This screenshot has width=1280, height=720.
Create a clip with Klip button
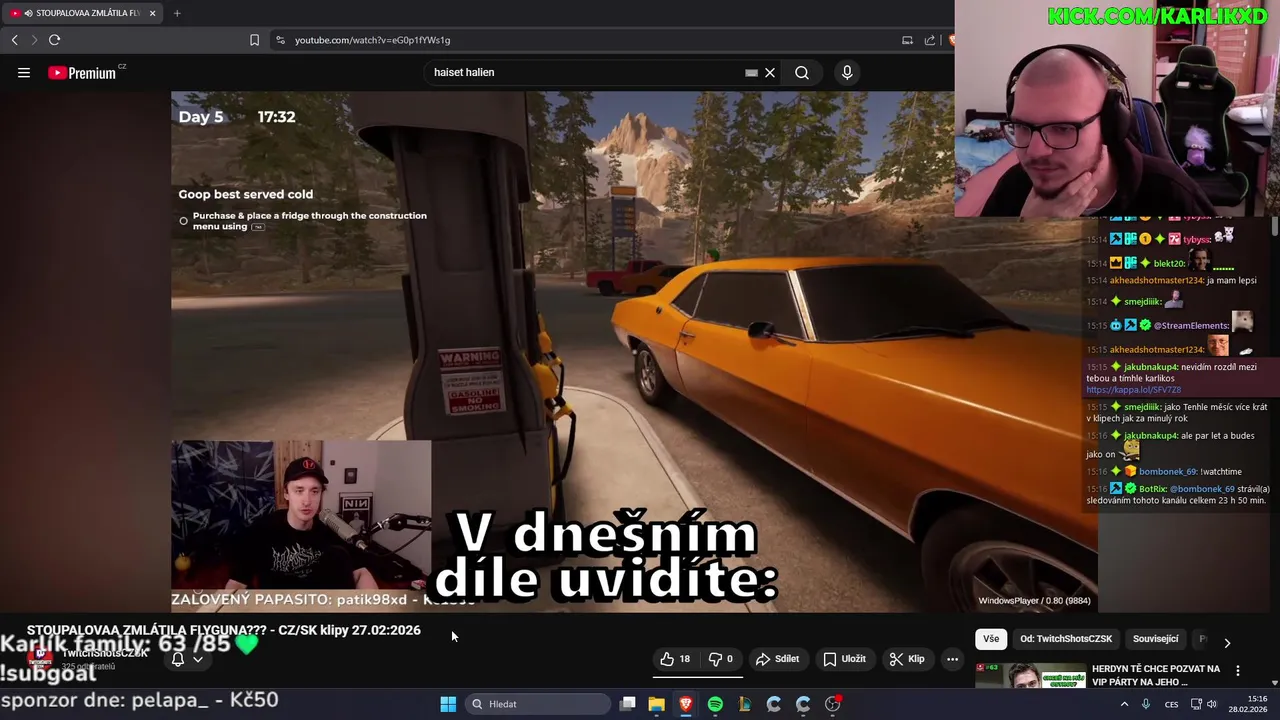pyautogui.click(x=906, y=659)
